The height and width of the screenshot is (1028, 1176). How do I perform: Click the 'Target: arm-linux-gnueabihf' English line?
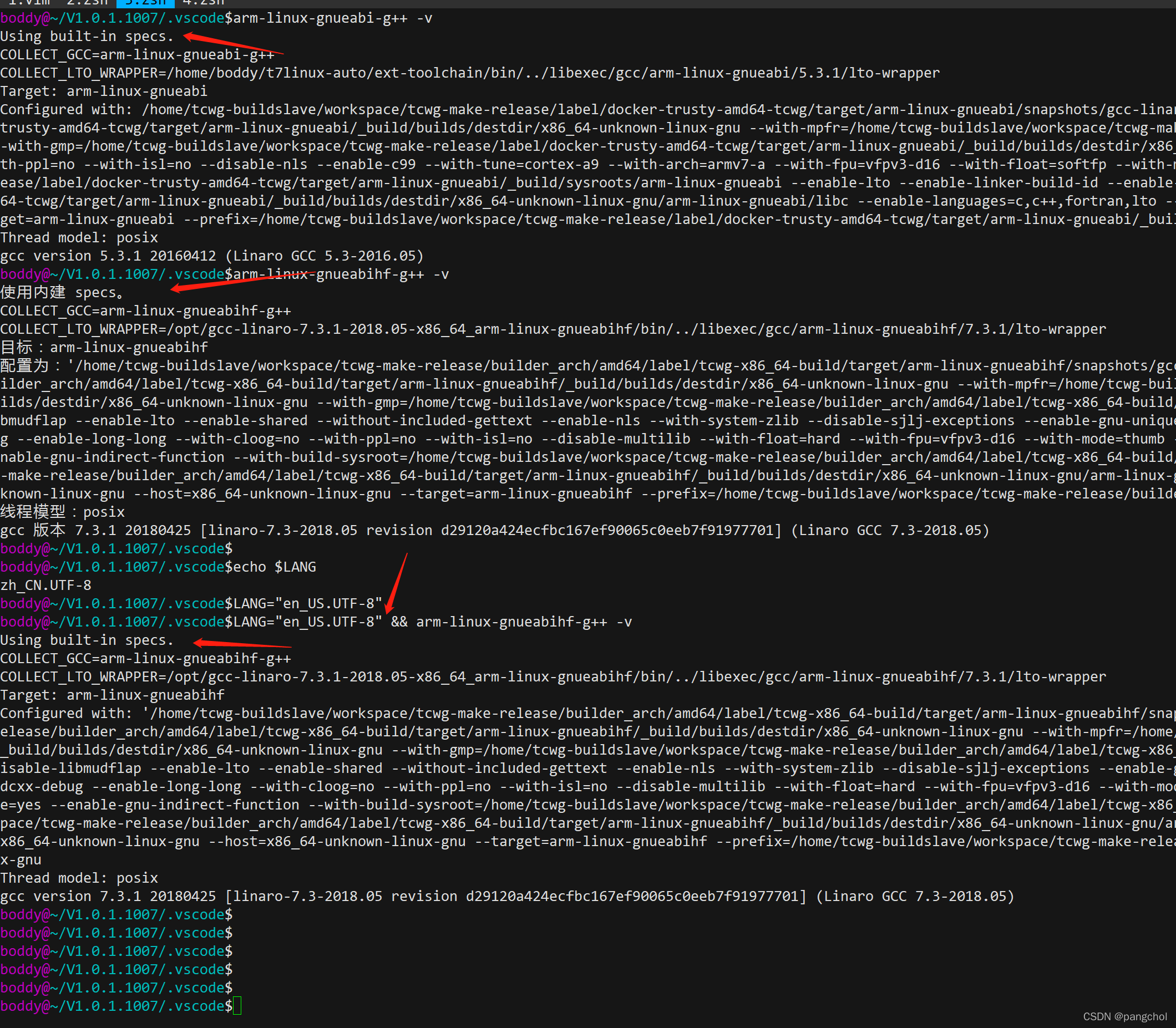pos(112,695)
